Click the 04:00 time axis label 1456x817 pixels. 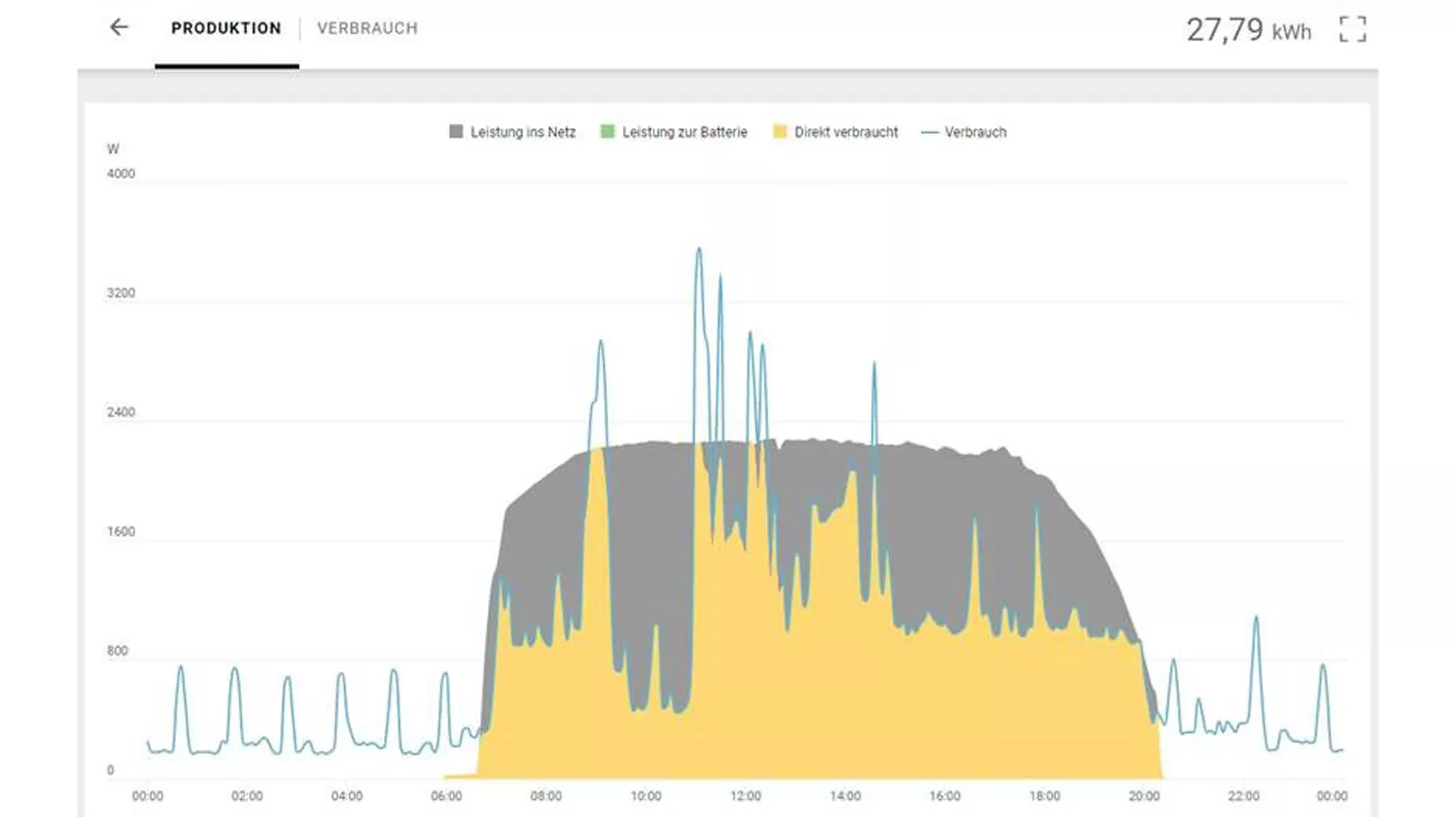(346, 796)
